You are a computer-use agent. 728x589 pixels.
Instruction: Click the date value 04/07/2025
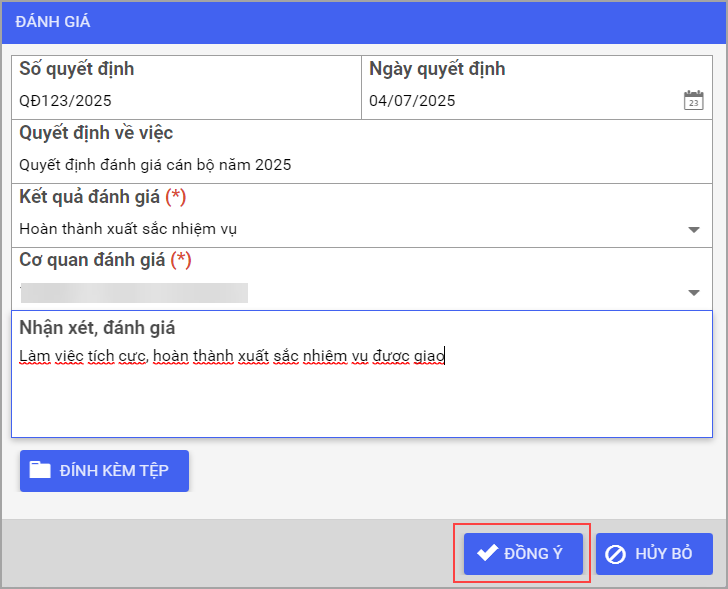pos(412,100)
